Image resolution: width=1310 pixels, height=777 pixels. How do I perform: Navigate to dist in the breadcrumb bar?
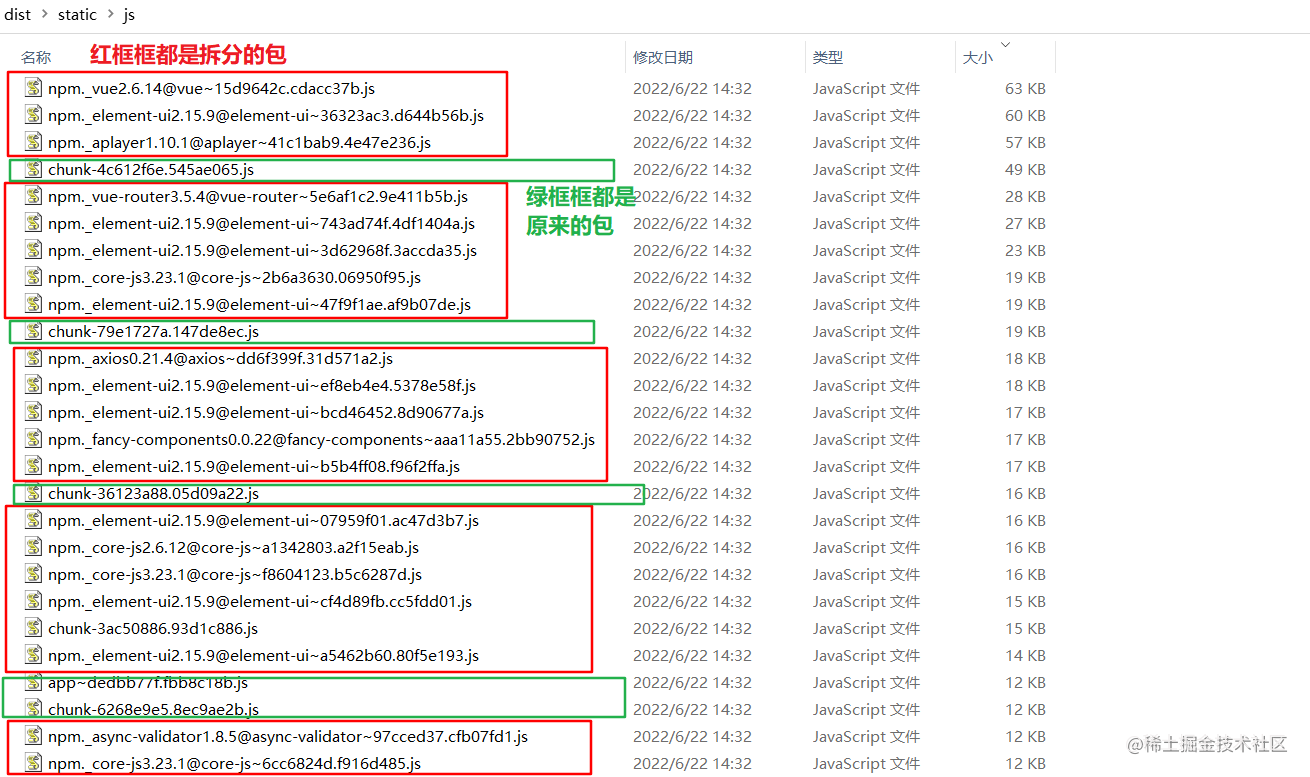[x=17, y=14]
